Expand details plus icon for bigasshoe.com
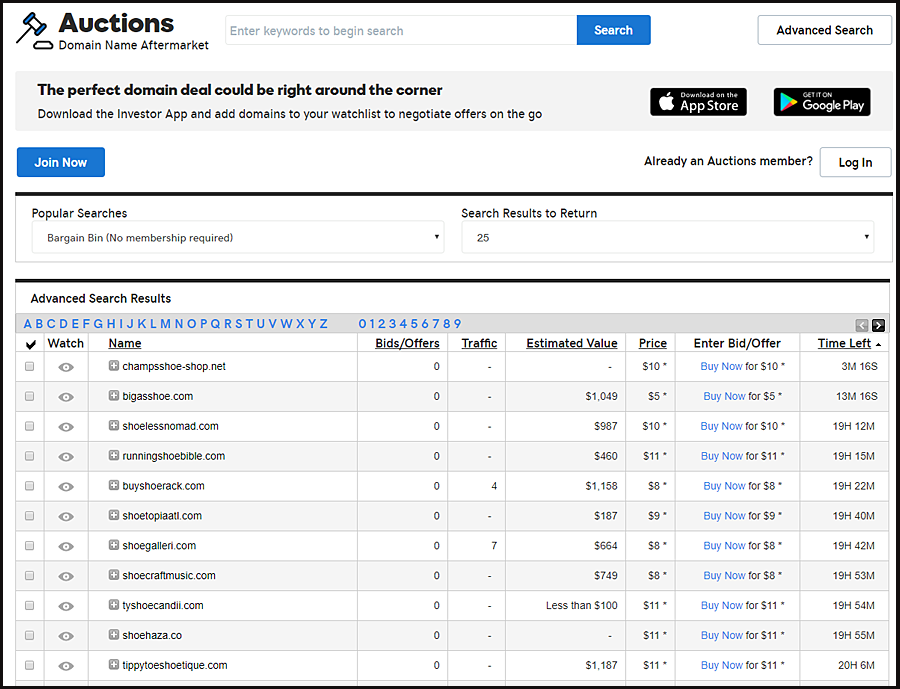The image size is (900, 689). (114, 396)
